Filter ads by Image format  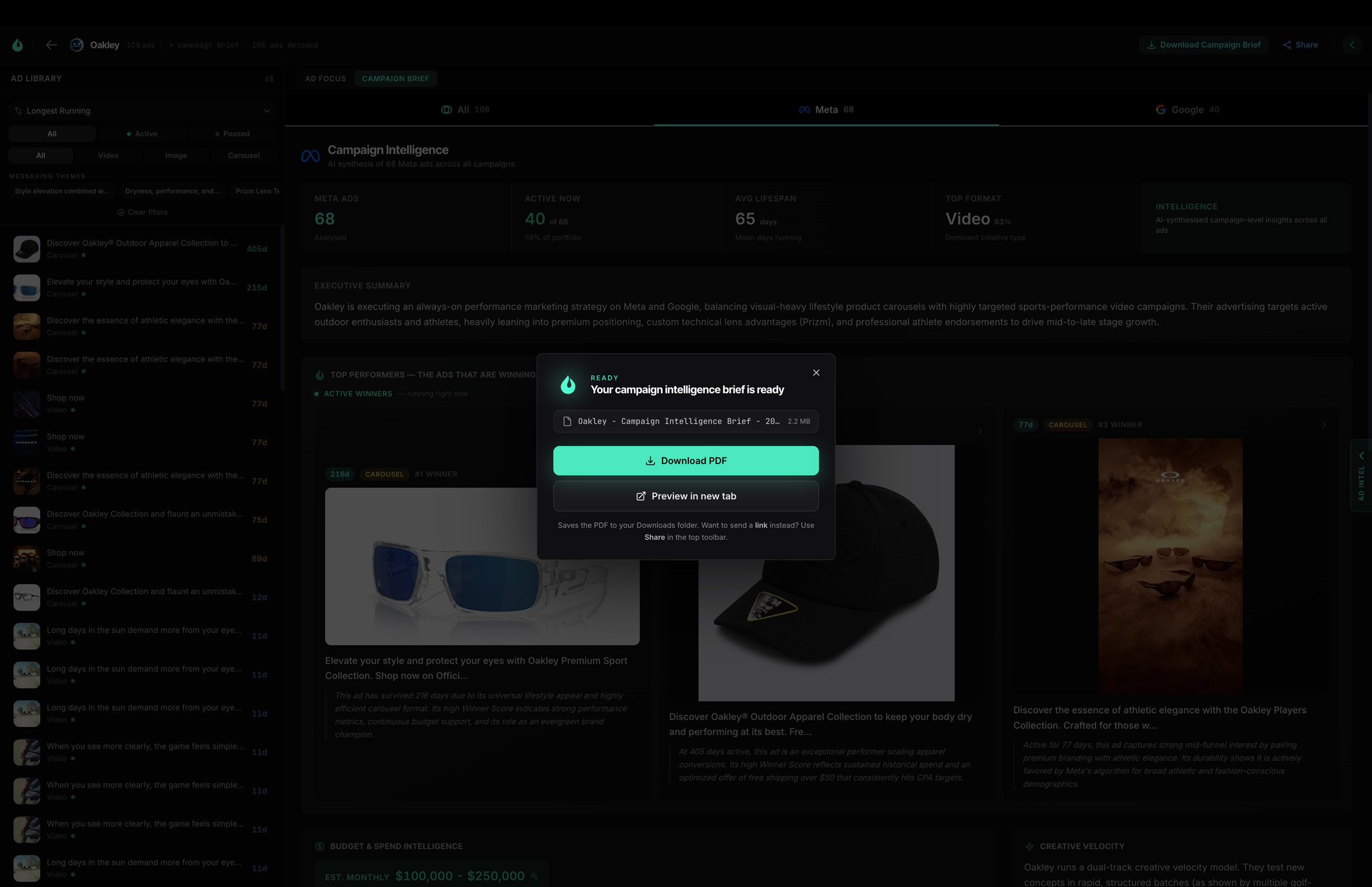176,156
